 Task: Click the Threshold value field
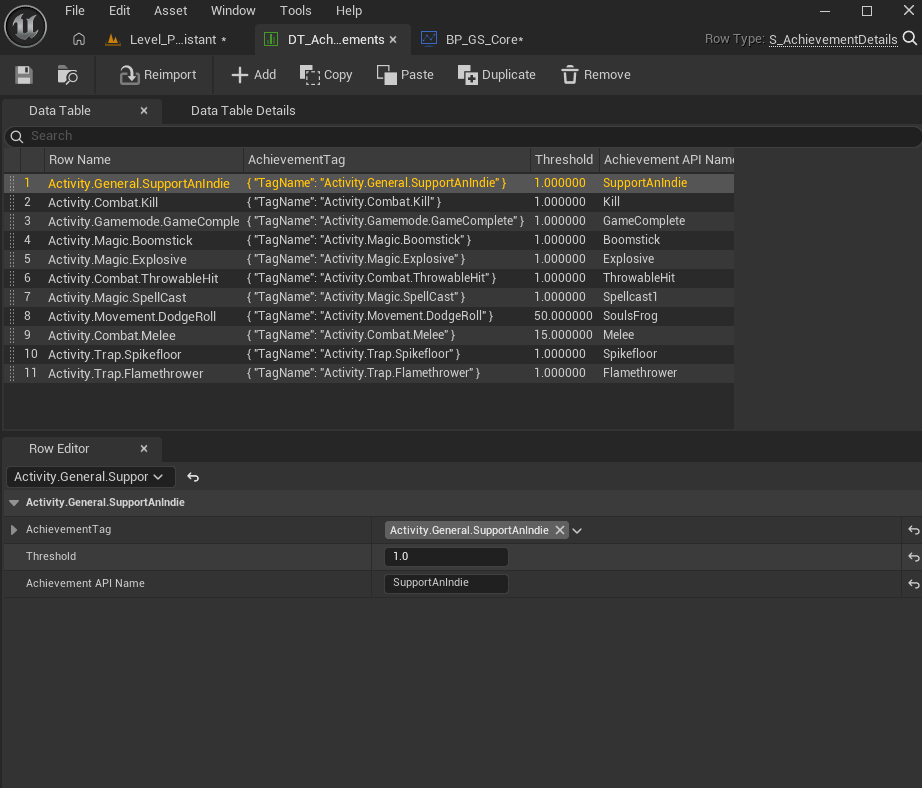[x=446, y=557]
